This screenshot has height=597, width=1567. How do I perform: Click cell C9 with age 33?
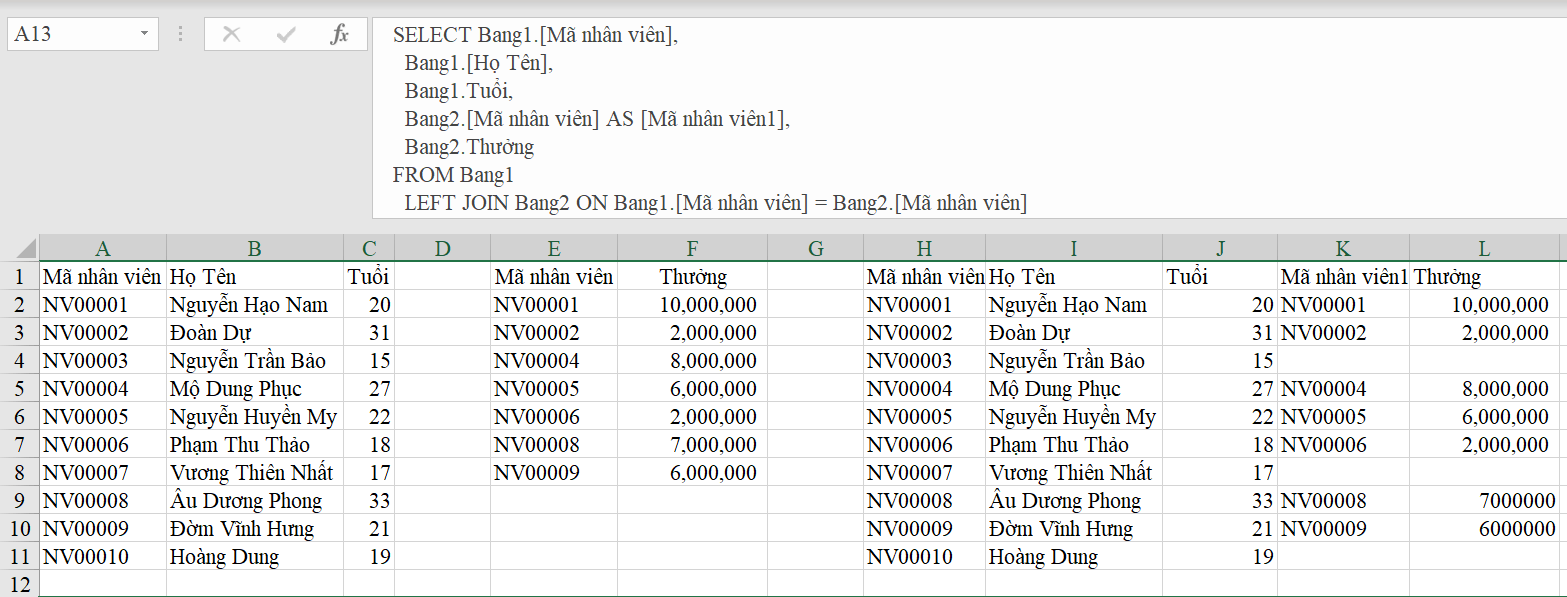point(369,501)
